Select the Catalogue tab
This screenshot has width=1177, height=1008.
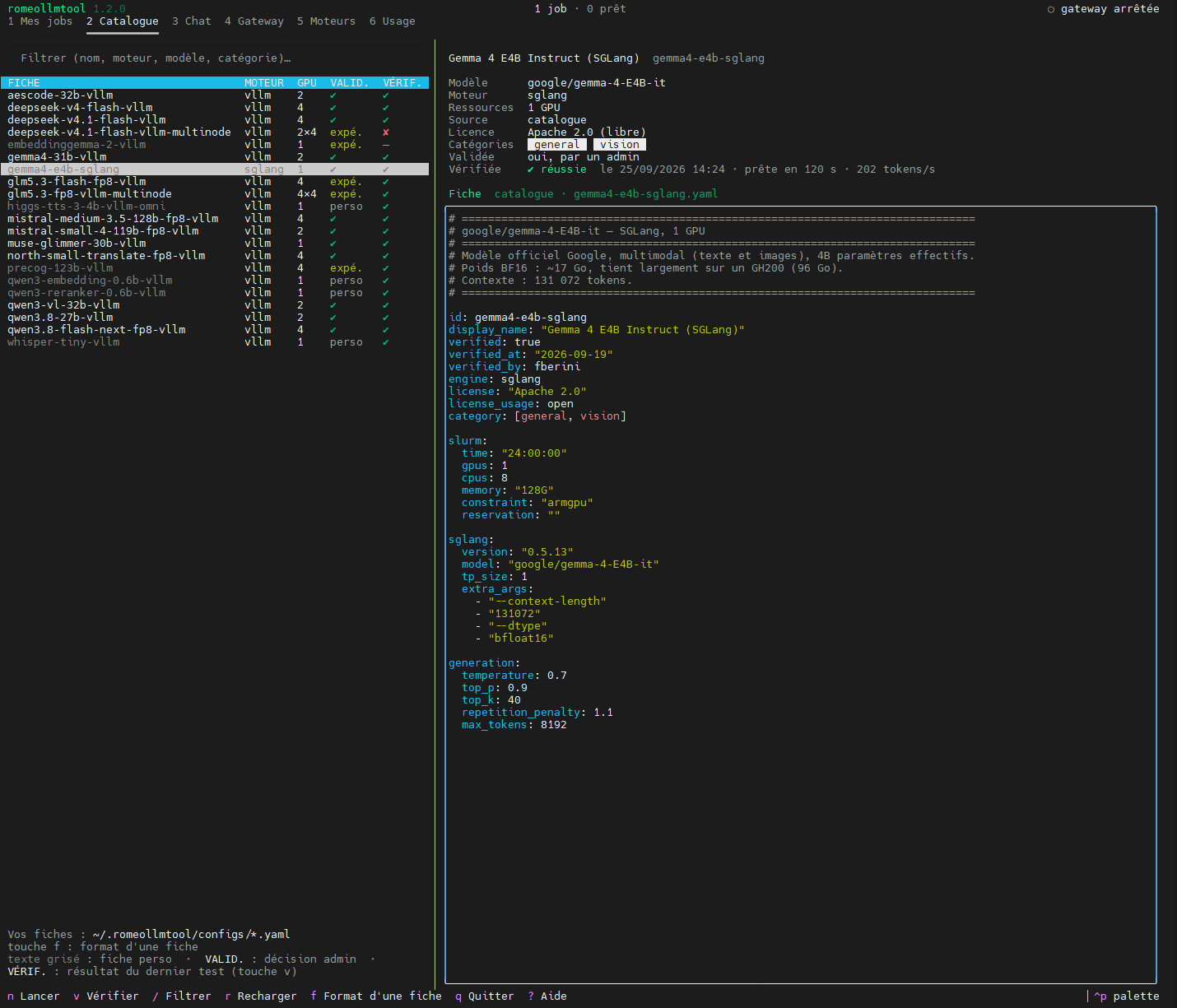click(123, 21)
